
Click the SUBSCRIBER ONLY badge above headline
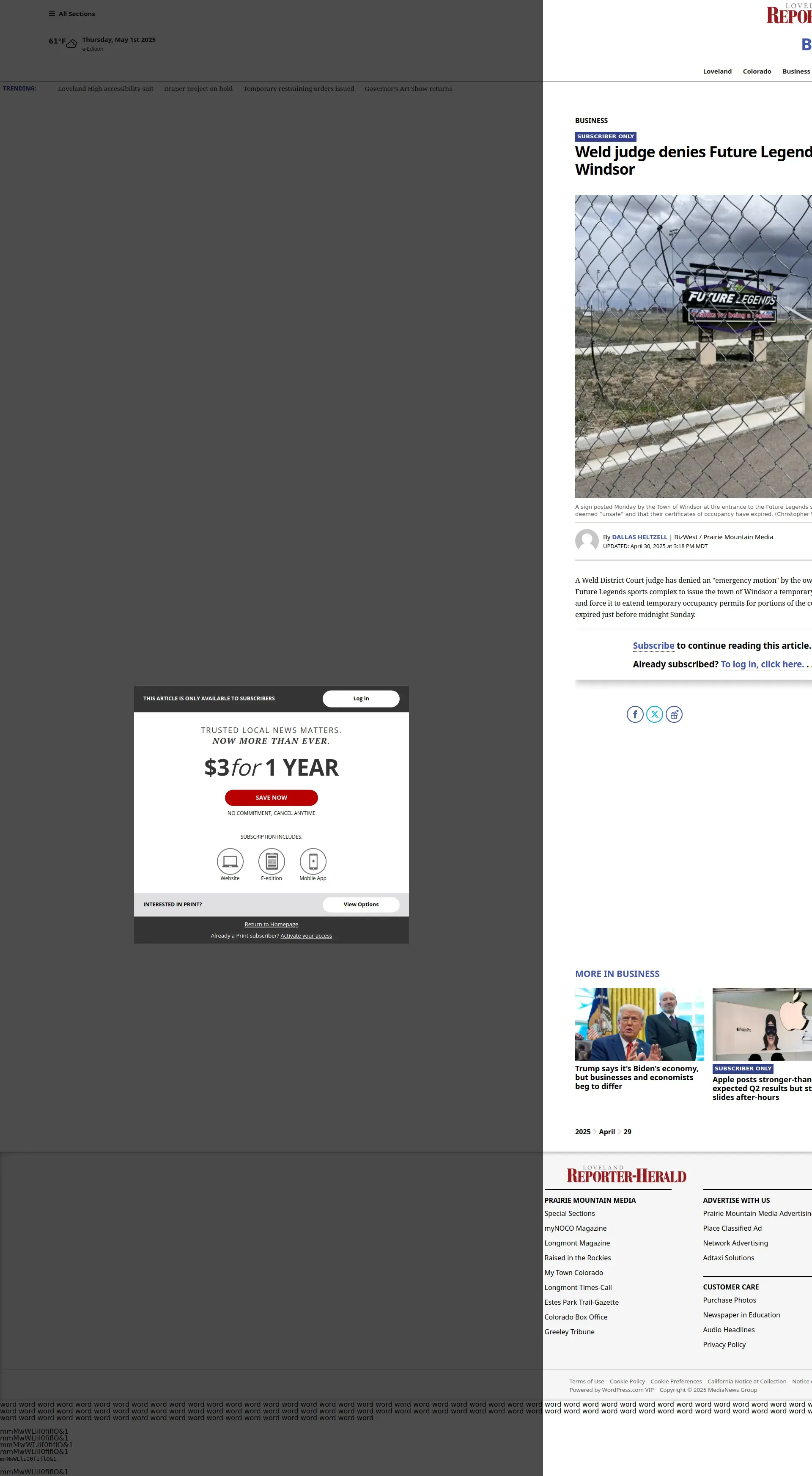click(606, 136)
